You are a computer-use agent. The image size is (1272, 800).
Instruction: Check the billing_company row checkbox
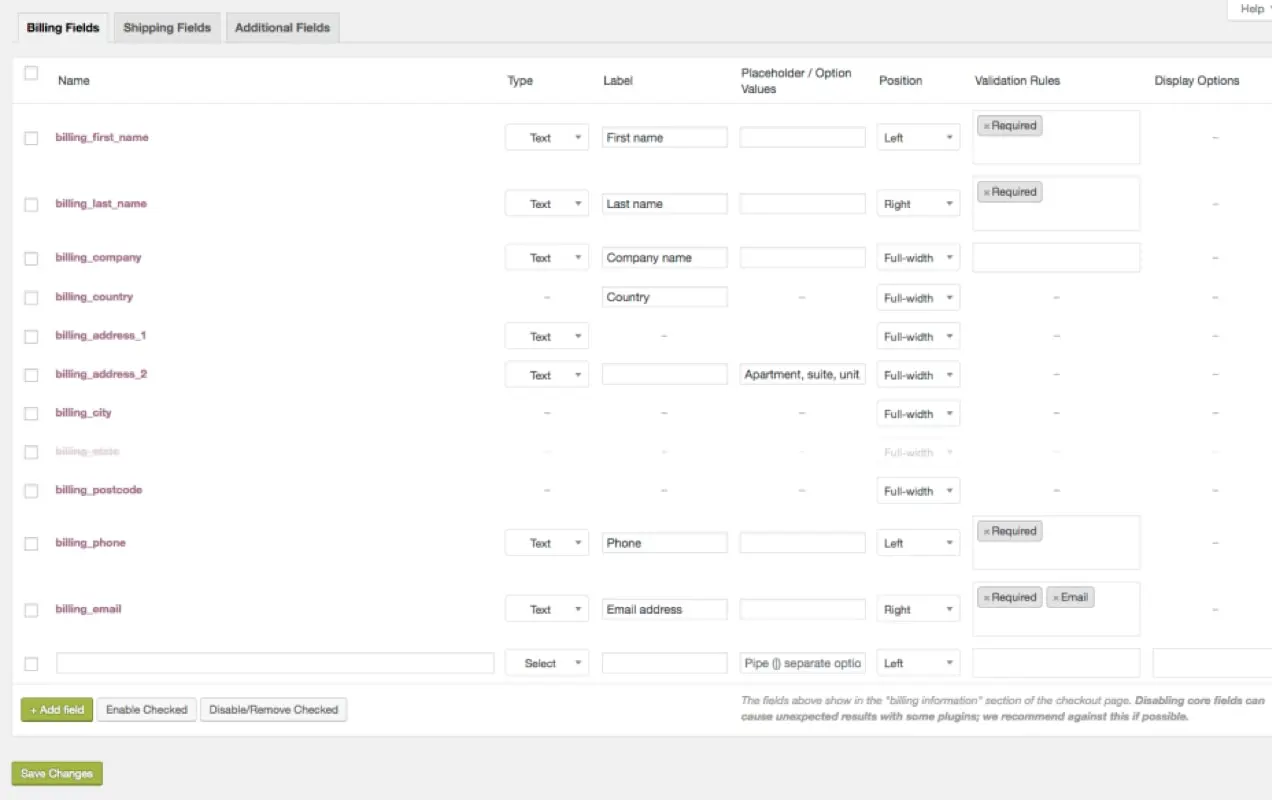point(31,258)
